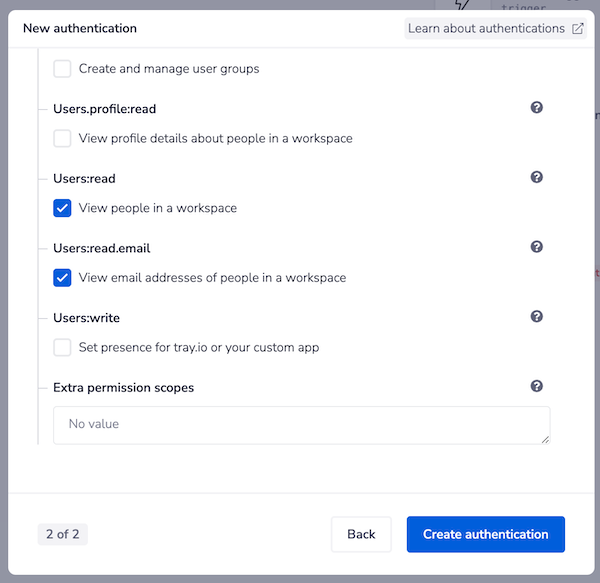600x583 pixels.
Task: Open Learn about authentications link
Action: 486,29
